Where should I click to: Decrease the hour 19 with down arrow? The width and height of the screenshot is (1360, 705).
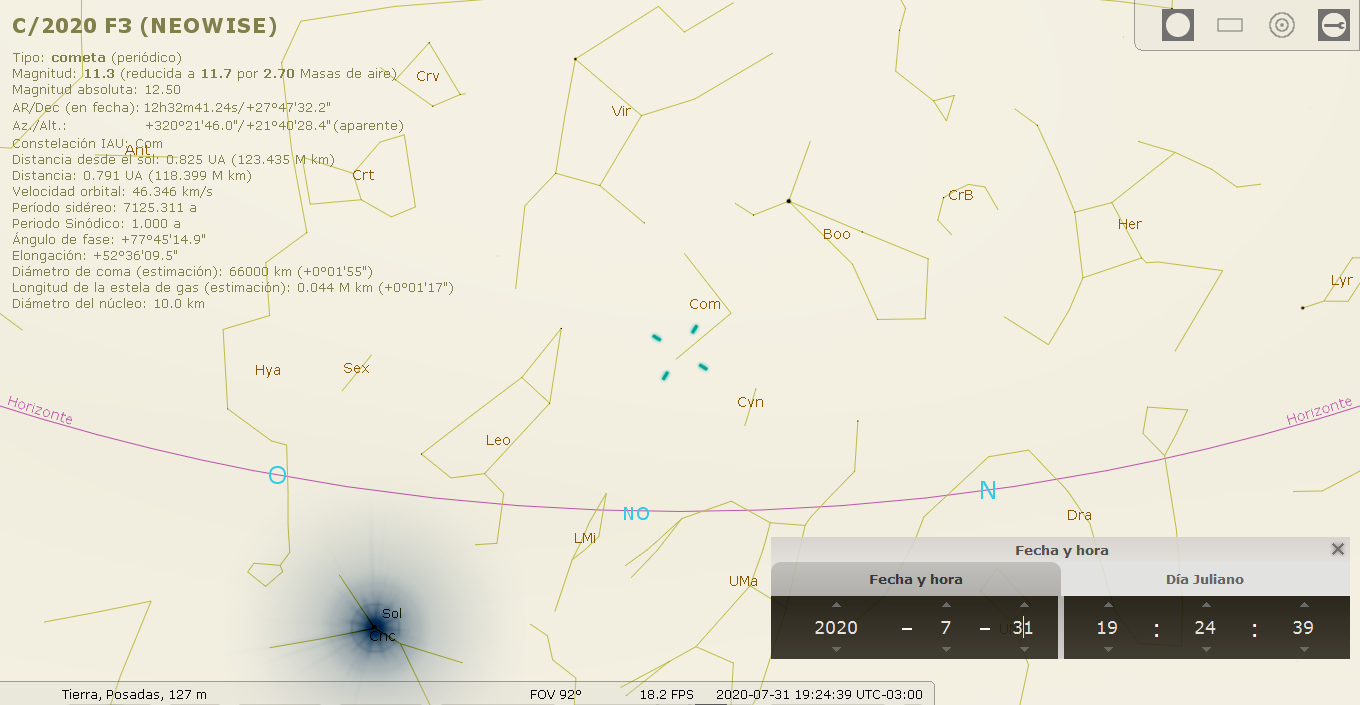coord(1107,650)
